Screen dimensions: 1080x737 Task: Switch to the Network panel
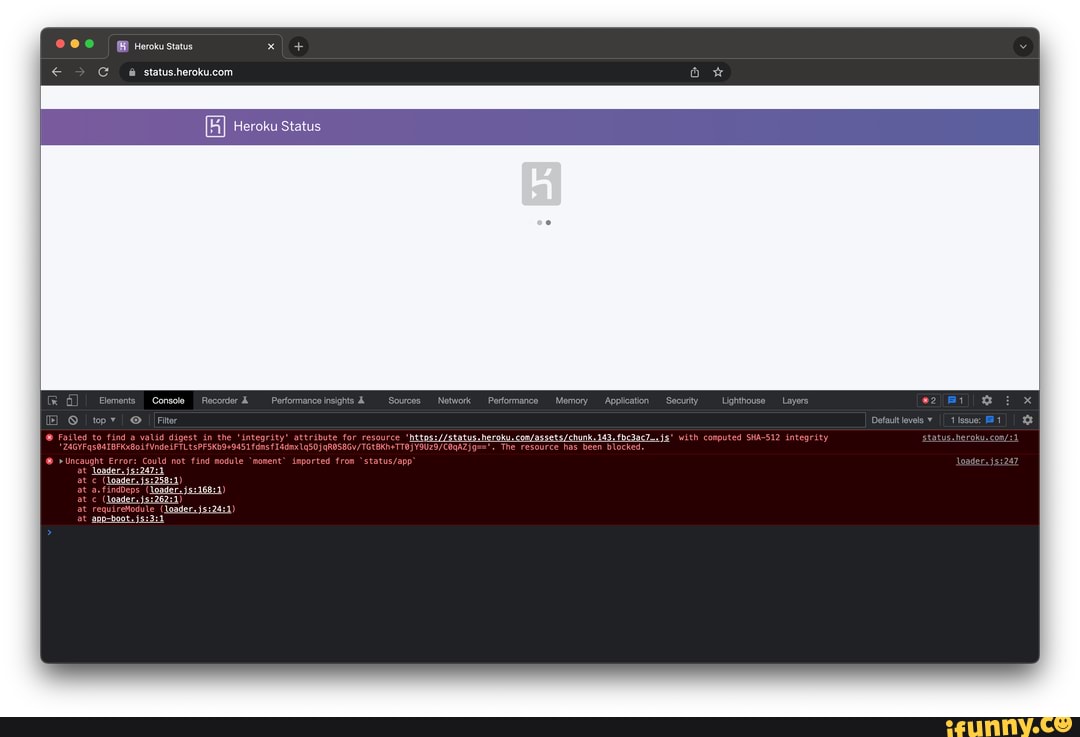(x=454, y=400)
